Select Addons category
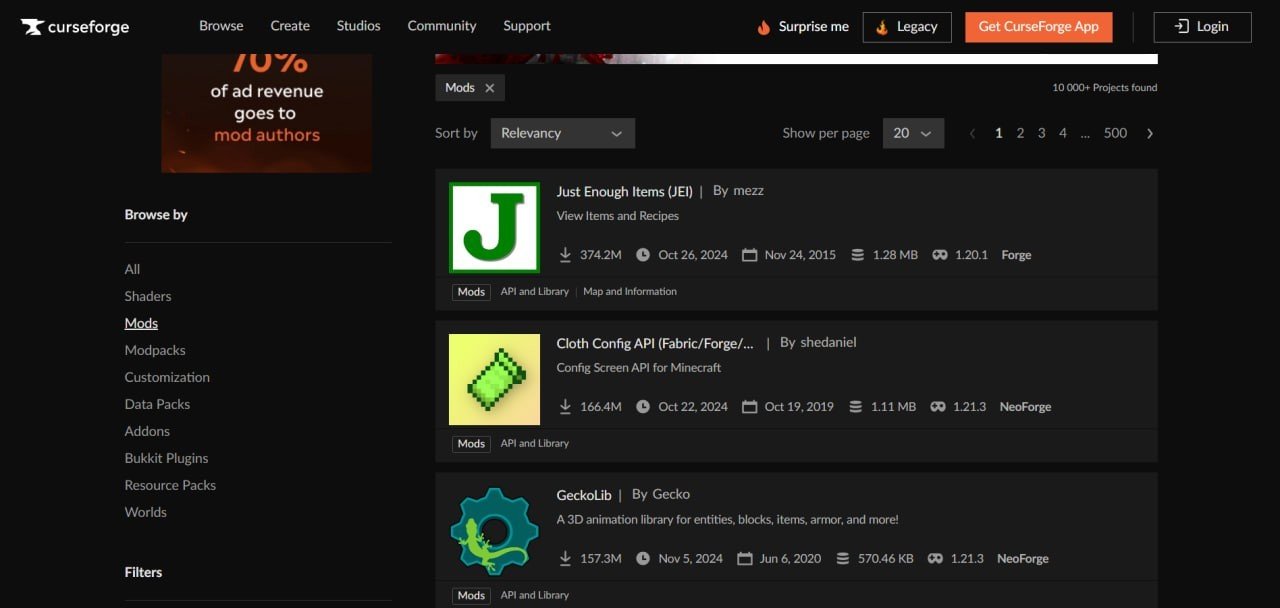 coord(147,431)
